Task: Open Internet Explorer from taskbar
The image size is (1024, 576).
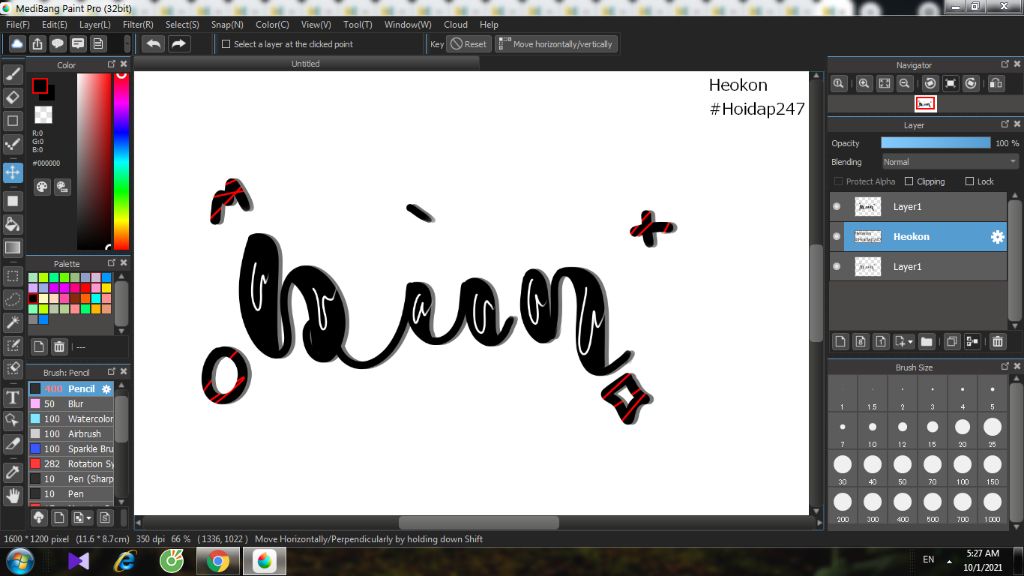Action: [125, 561]
